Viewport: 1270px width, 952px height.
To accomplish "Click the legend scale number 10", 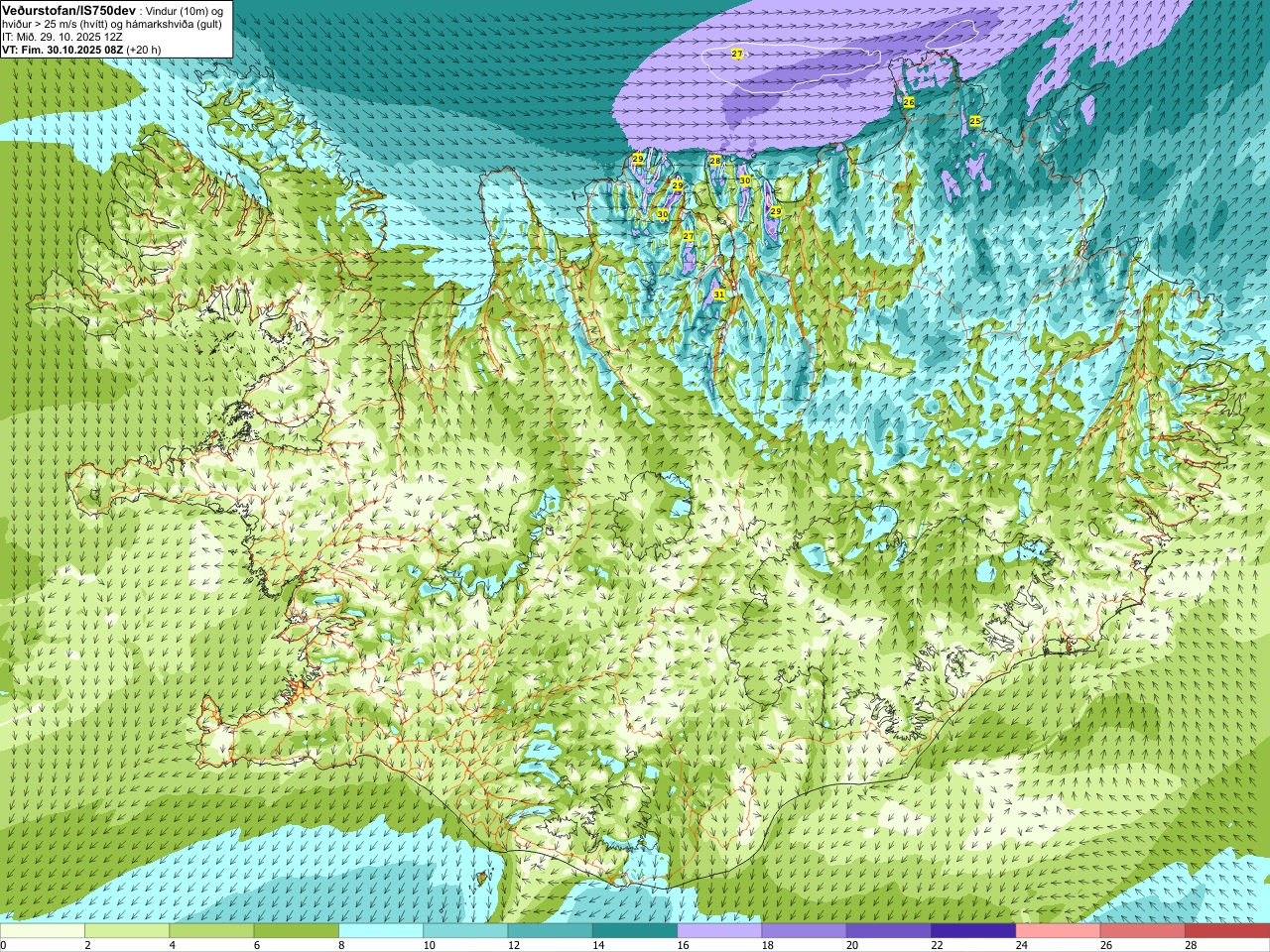I will [429, 945].
